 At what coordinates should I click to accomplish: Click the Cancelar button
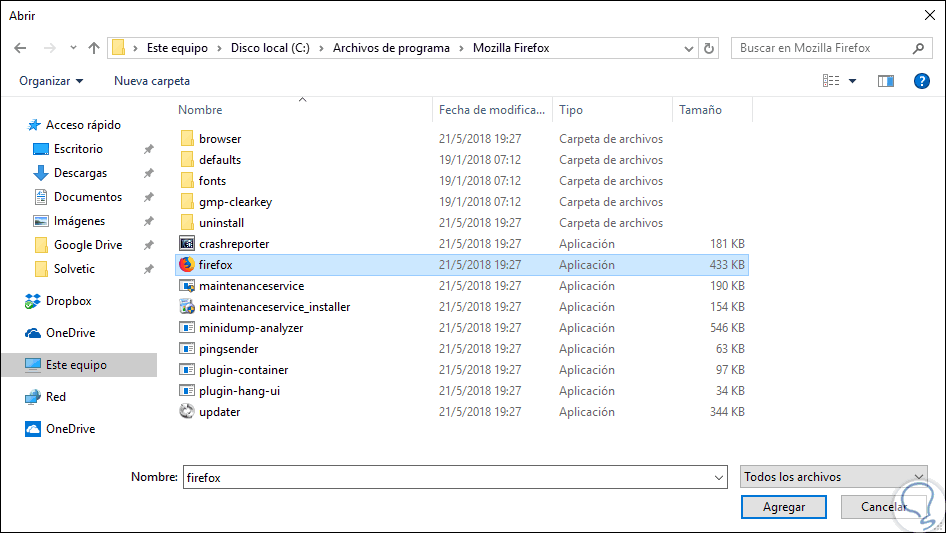884,507
